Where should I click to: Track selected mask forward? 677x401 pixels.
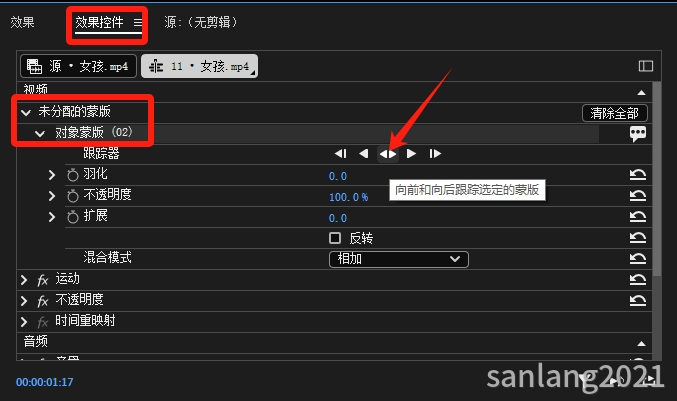pos(411,154)
